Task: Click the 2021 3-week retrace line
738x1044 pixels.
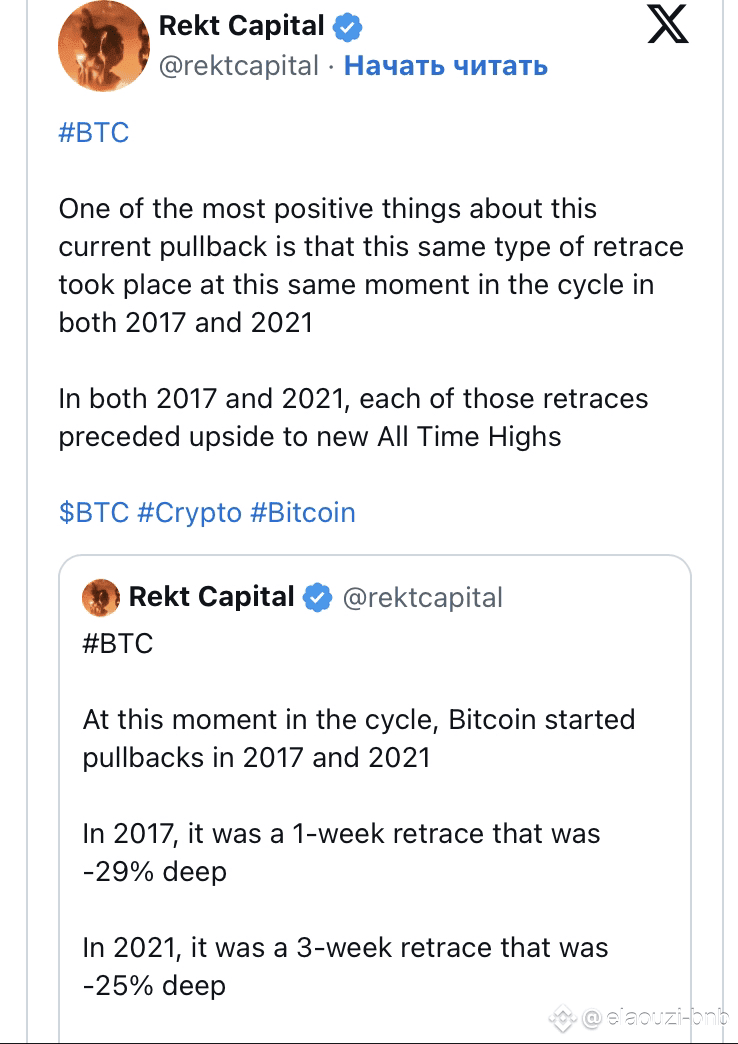Action: [x=345, y=966]
